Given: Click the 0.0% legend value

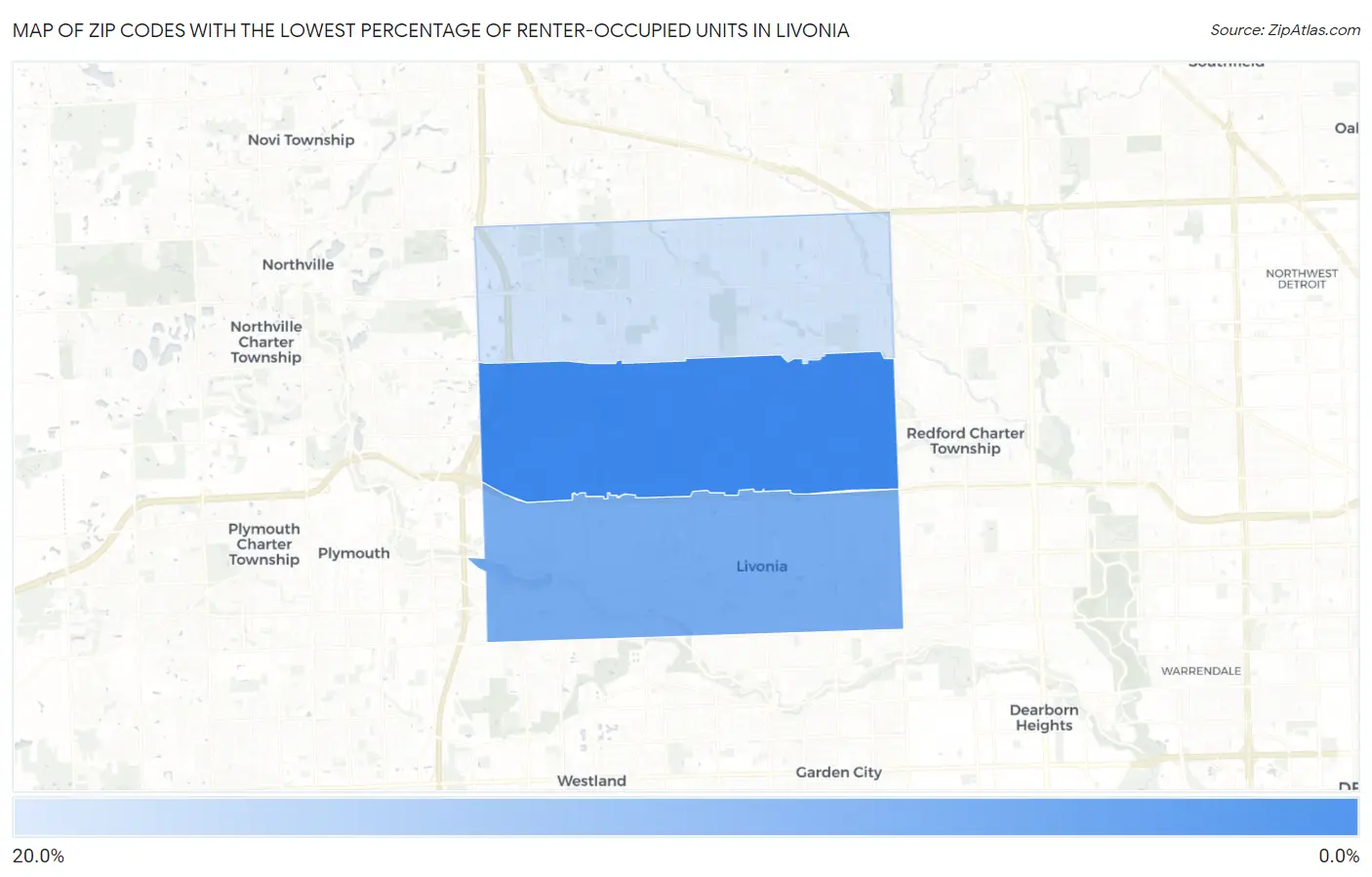Looking at the screenshot, I should (1339, 857).
